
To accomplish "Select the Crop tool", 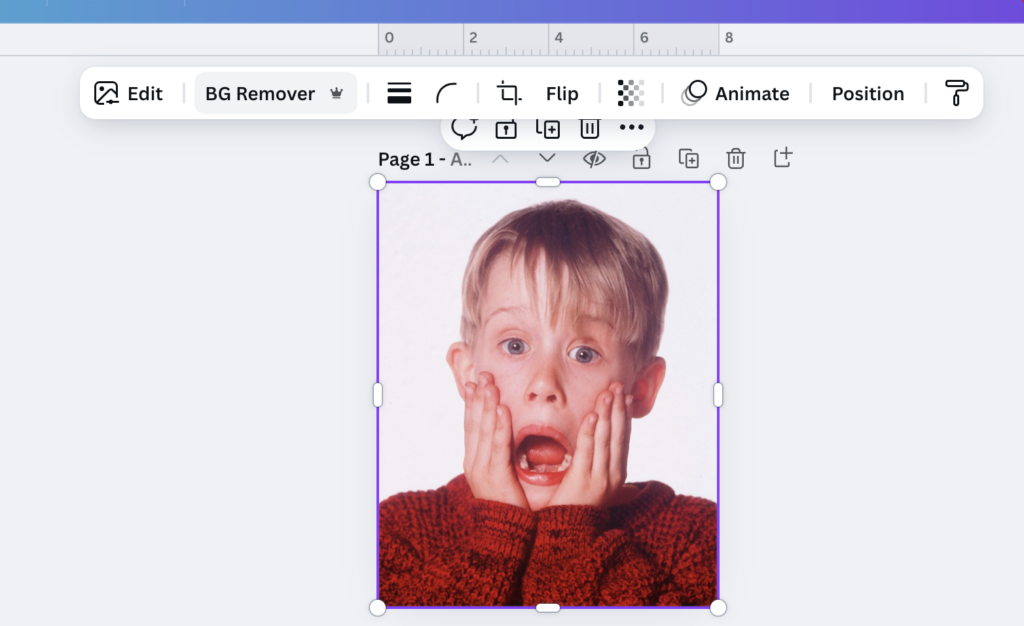I will point(509,93).
